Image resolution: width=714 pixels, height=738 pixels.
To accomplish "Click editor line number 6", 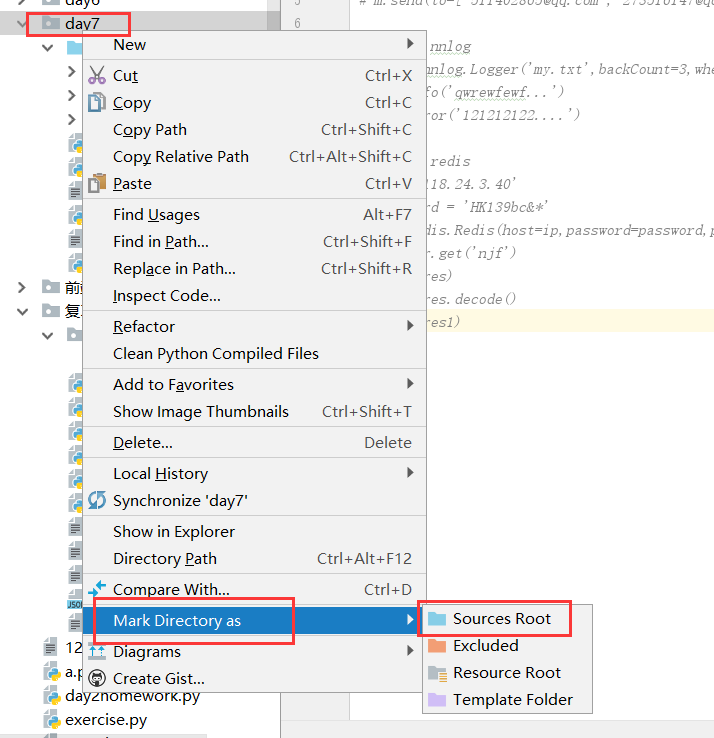I will coord(297,23).
